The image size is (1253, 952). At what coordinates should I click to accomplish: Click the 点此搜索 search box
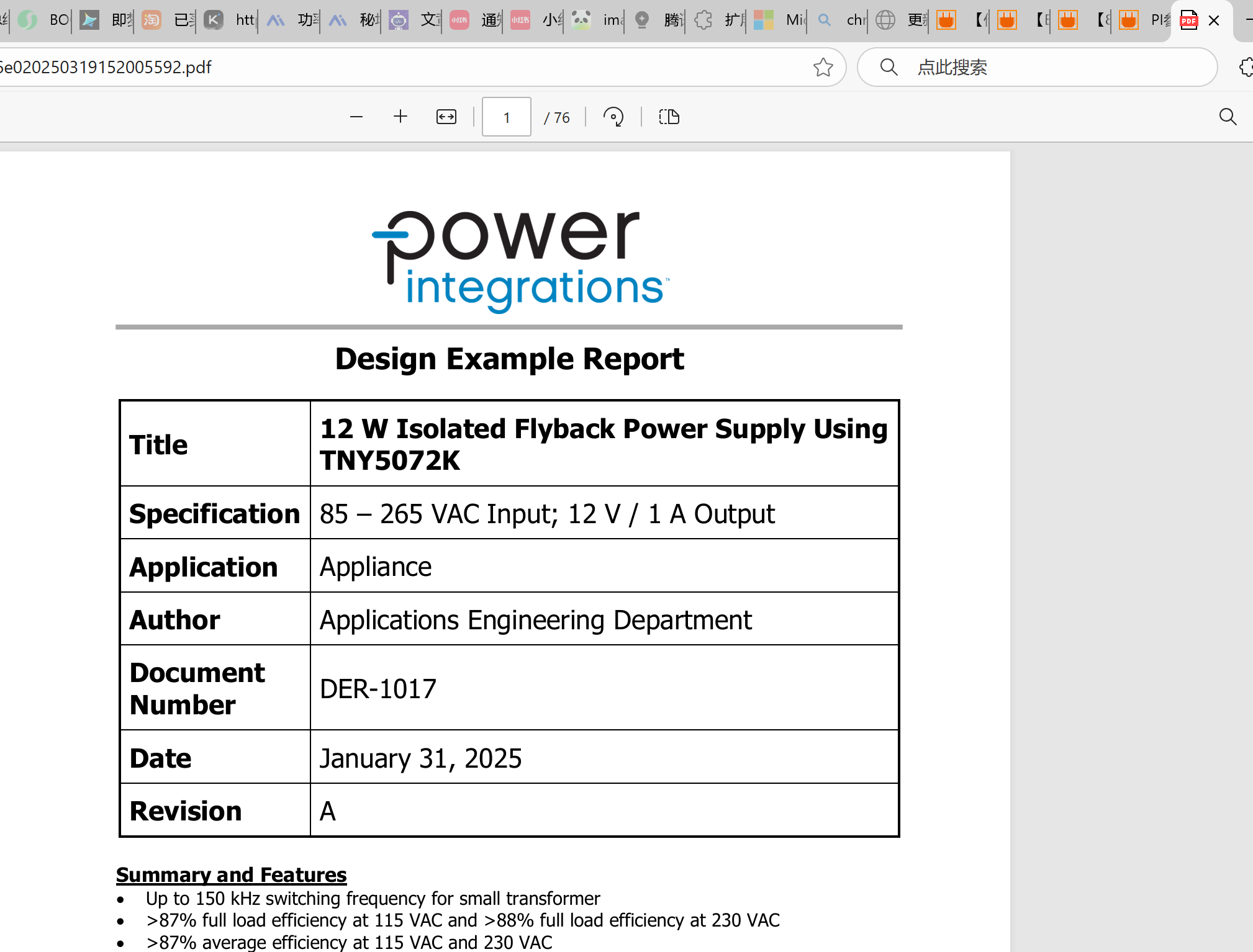[1037, 67]
